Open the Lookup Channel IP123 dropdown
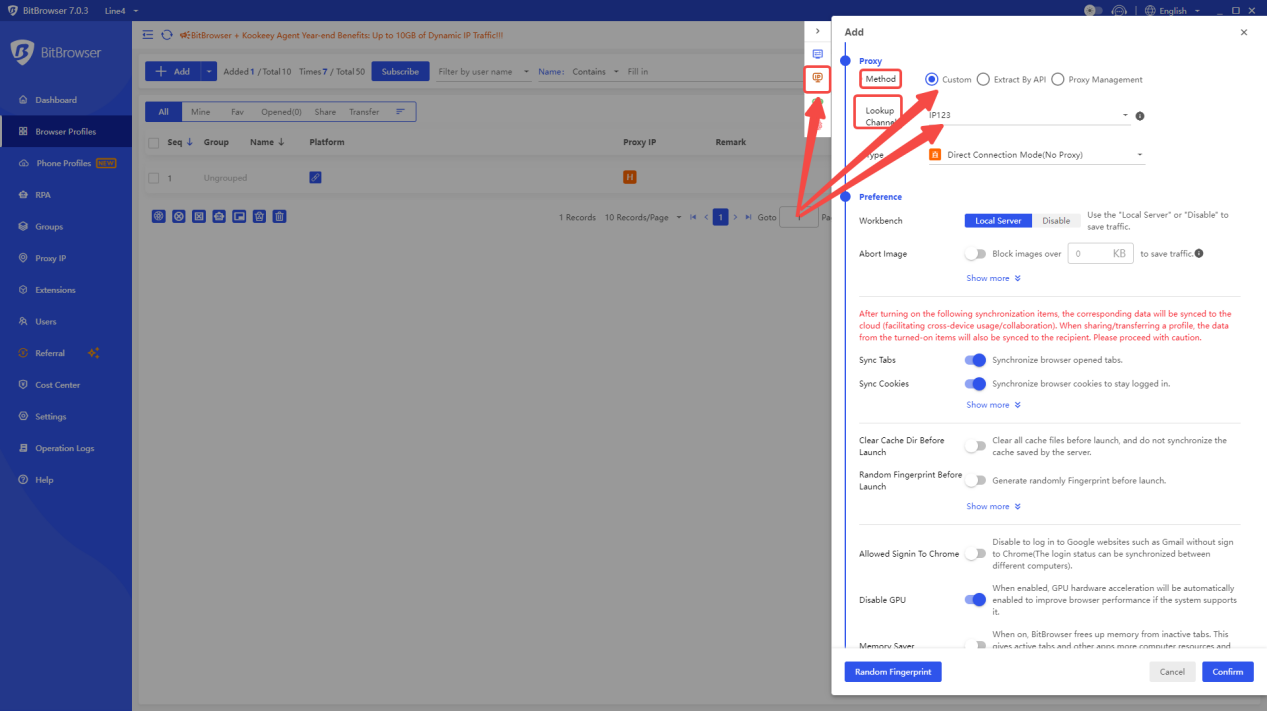This screenshot has height=711, width=1267. click(x=1028, y=115)
